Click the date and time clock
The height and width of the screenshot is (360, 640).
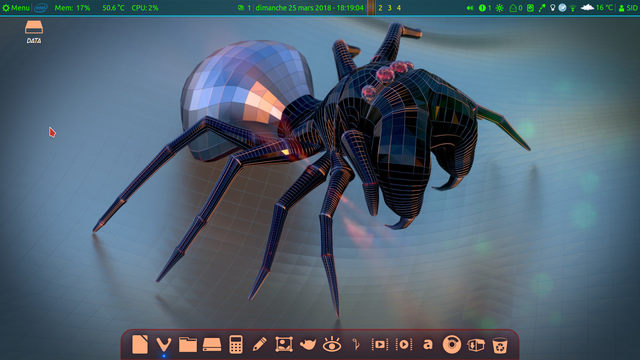[309, 8]
